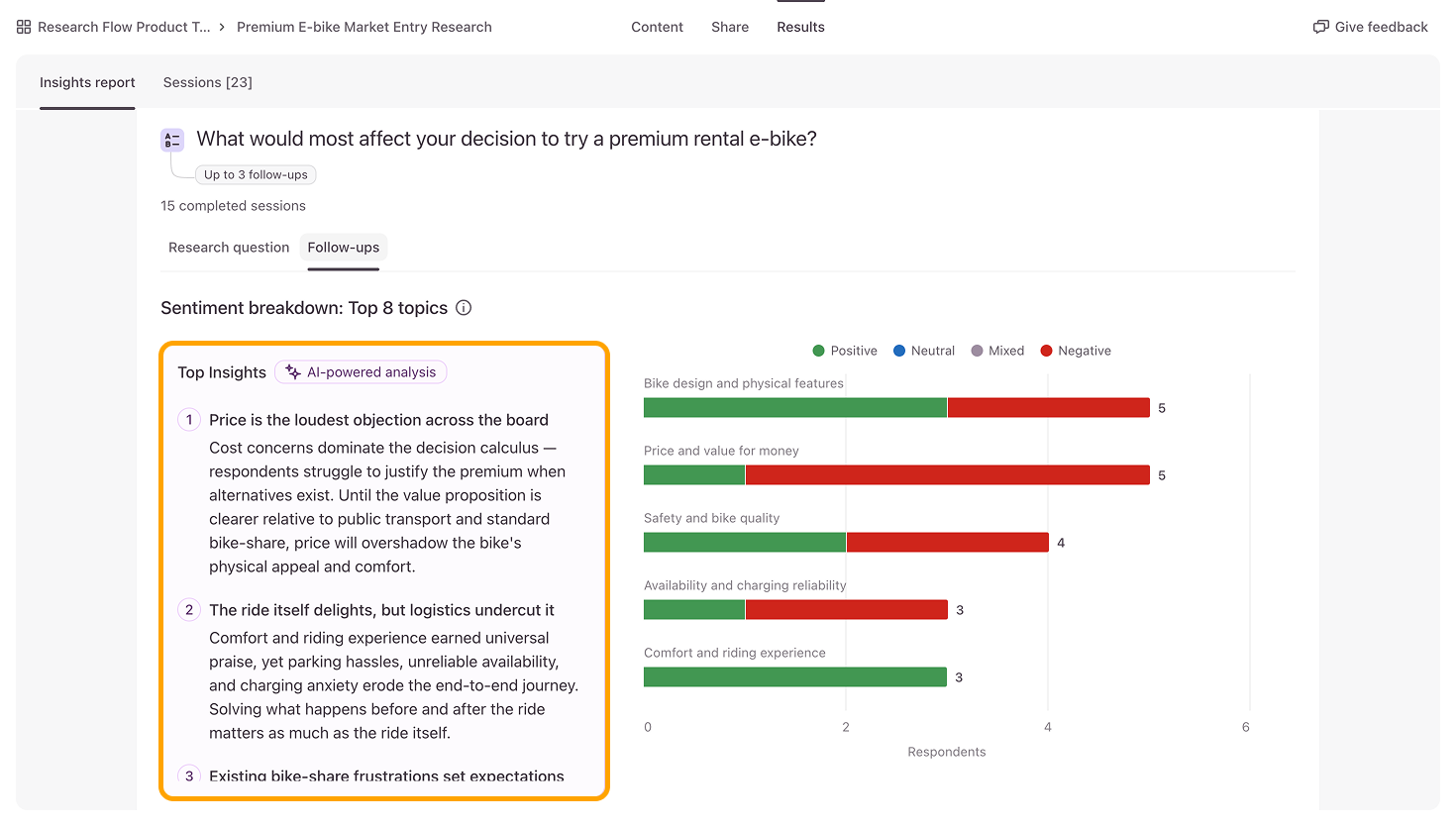
Task: Click the insight number 2 circle
Action: pos(189,610)
